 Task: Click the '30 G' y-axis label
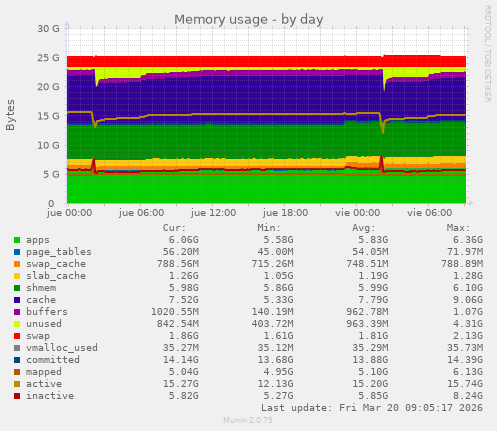(x=48, y=29)
